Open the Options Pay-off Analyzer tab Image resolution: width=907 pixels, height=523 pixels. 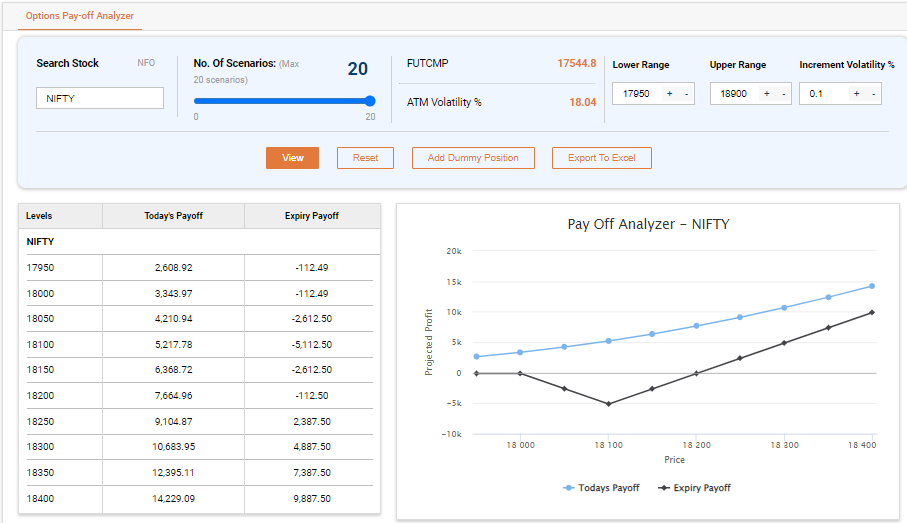[80, 16]
